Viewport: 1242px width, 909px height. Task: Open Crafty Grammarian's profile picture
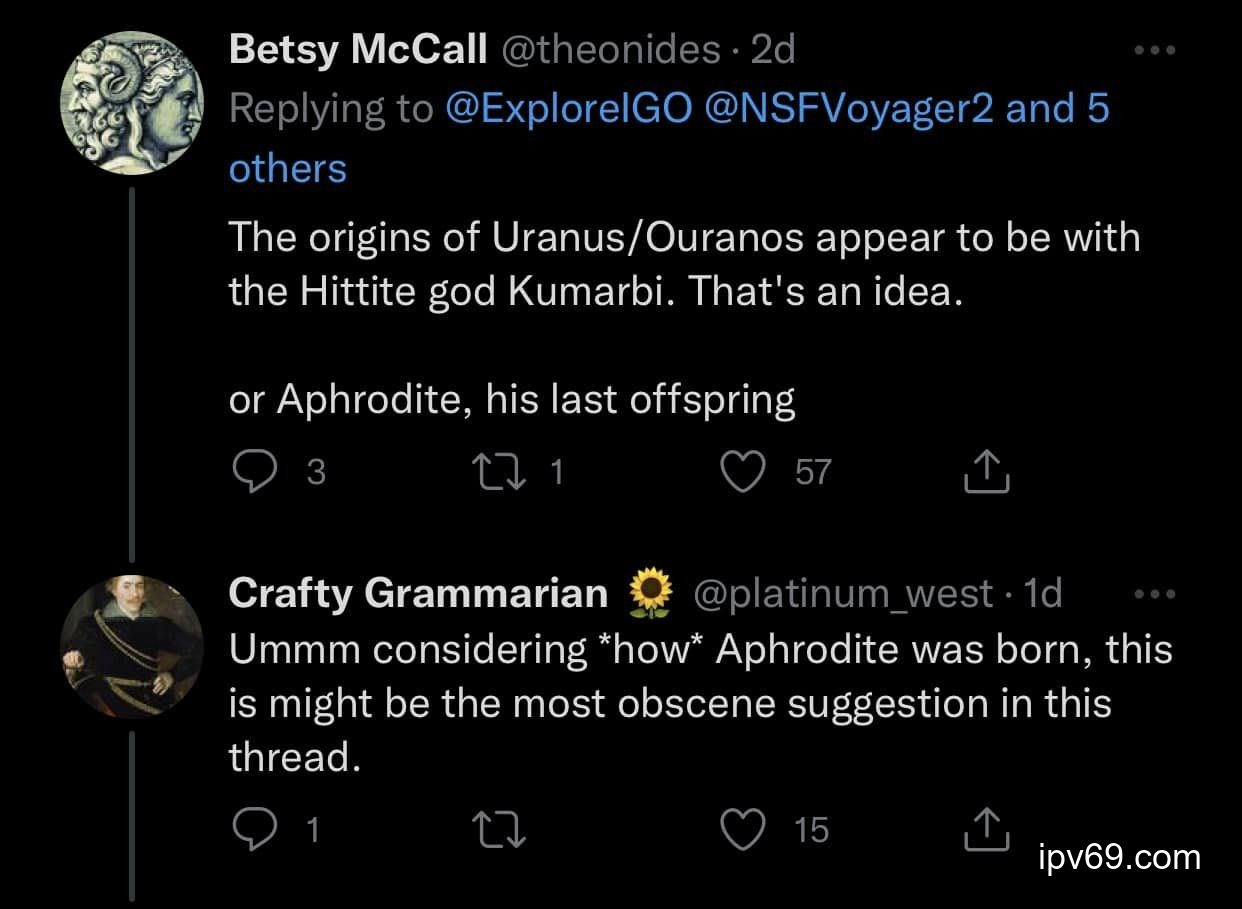point(133,646)
